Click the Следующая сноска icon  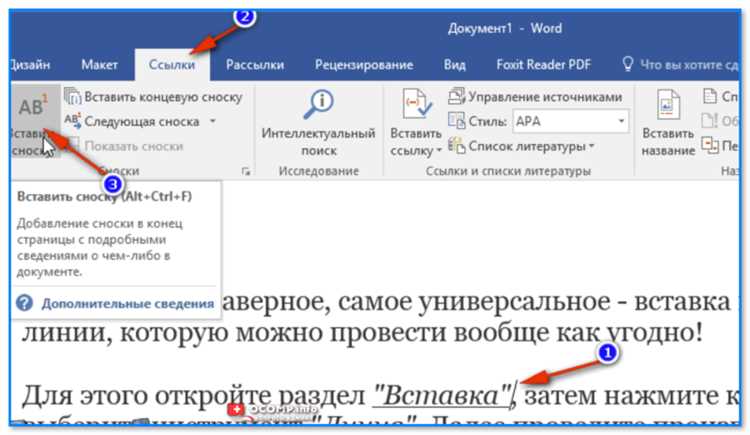73,121
